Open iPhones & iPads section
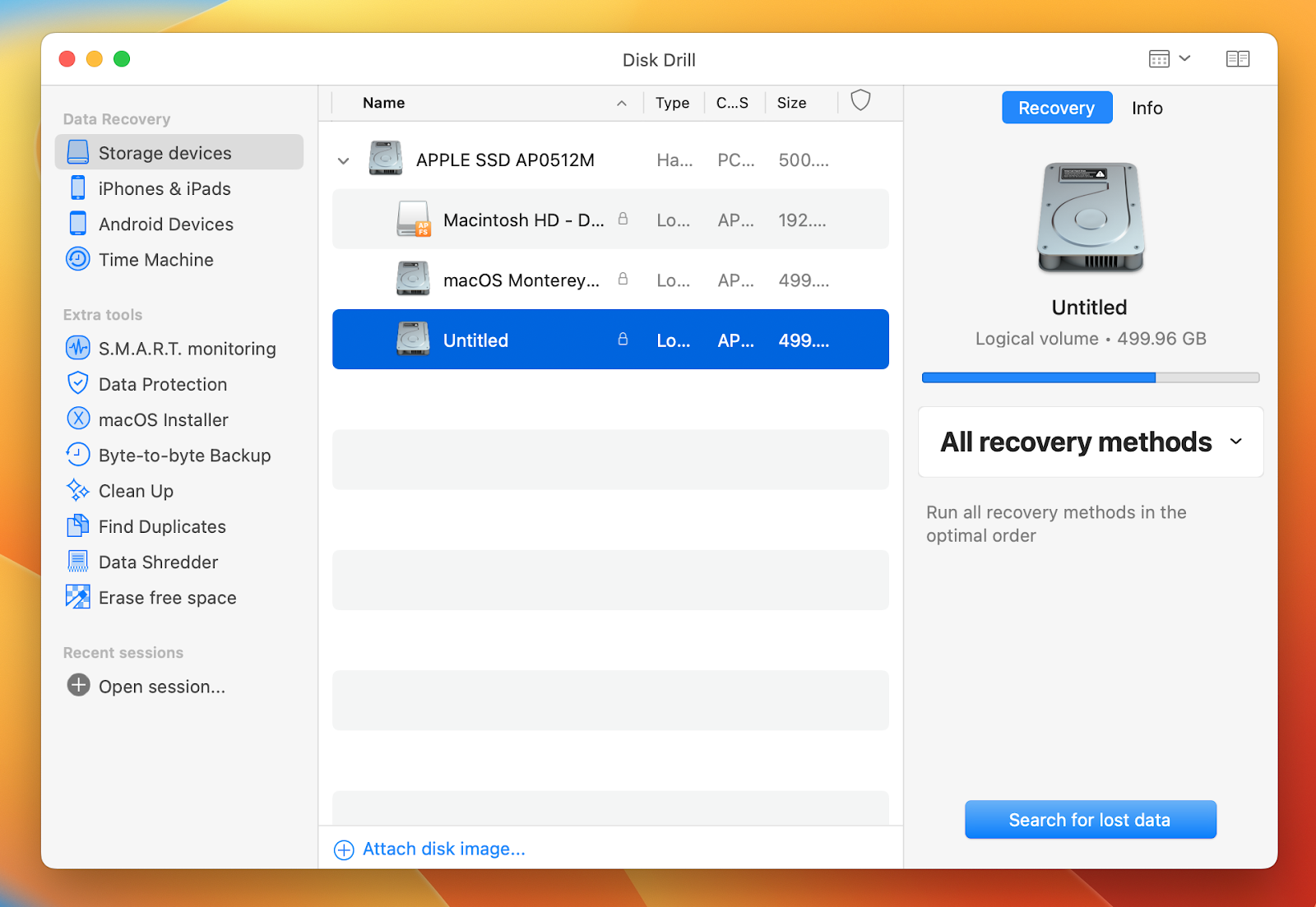This screenshot has height=907, width=1316. coord(164,188)
